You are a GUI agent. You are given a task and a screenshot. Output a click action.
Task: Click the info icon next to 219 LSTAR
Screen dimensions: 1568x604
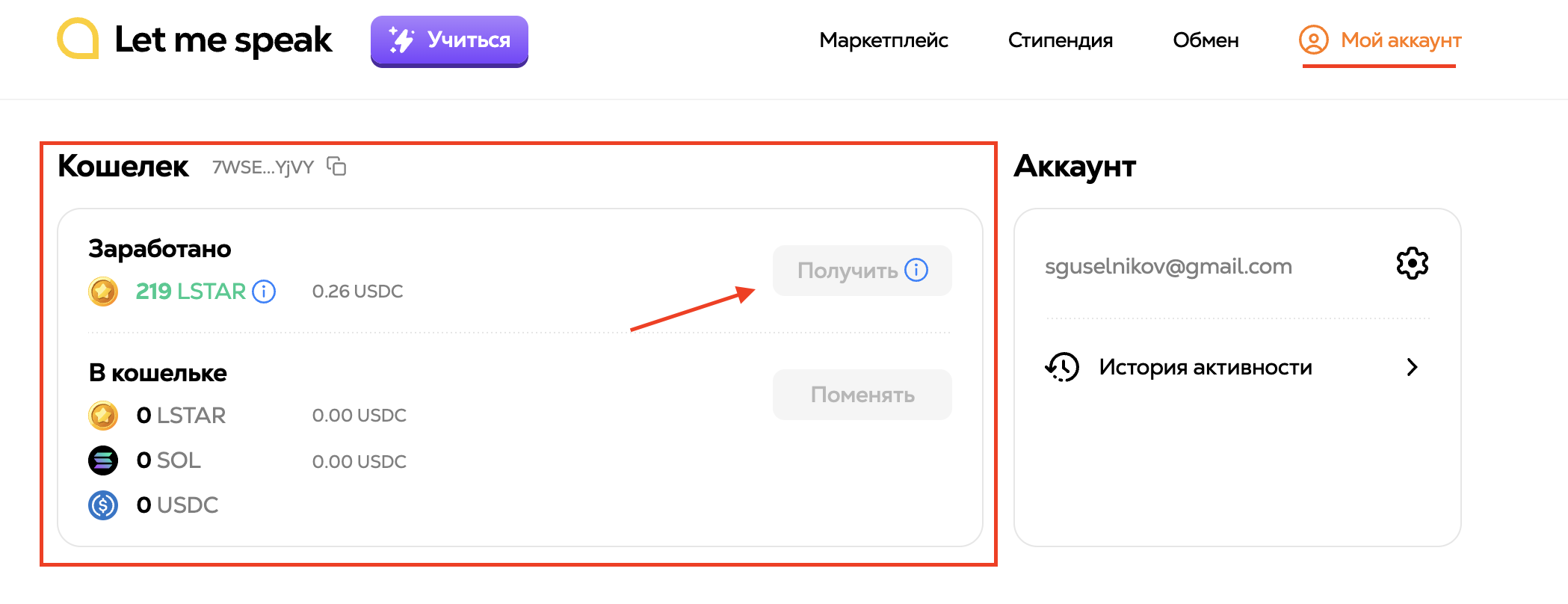tap(264, 292)
